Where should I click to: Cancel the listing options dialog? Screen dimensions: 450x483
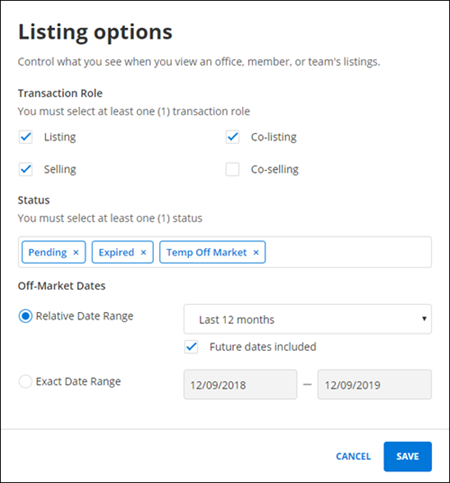pyautogui.click(x=353, y=456)
